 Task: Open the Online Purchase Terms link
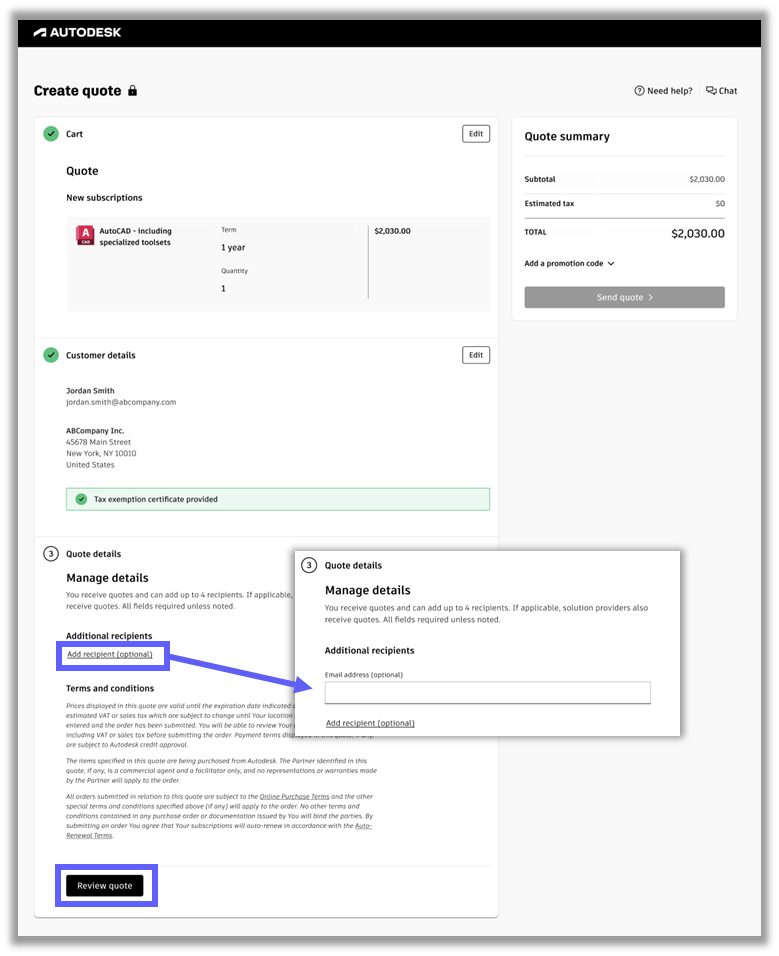pos(294,796)
